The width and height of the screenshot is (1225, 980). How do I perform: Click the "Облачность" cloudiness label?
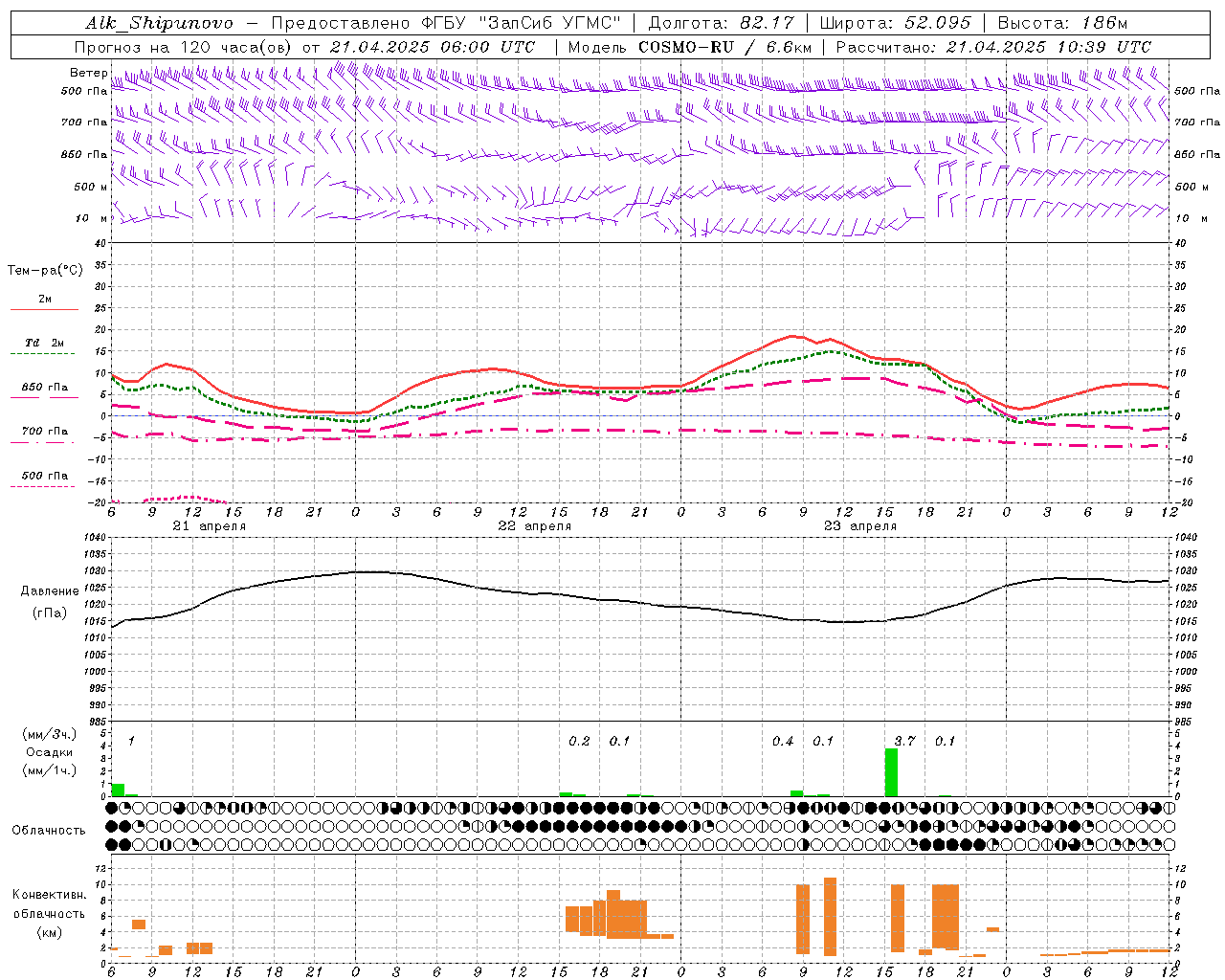pos(49,831)
